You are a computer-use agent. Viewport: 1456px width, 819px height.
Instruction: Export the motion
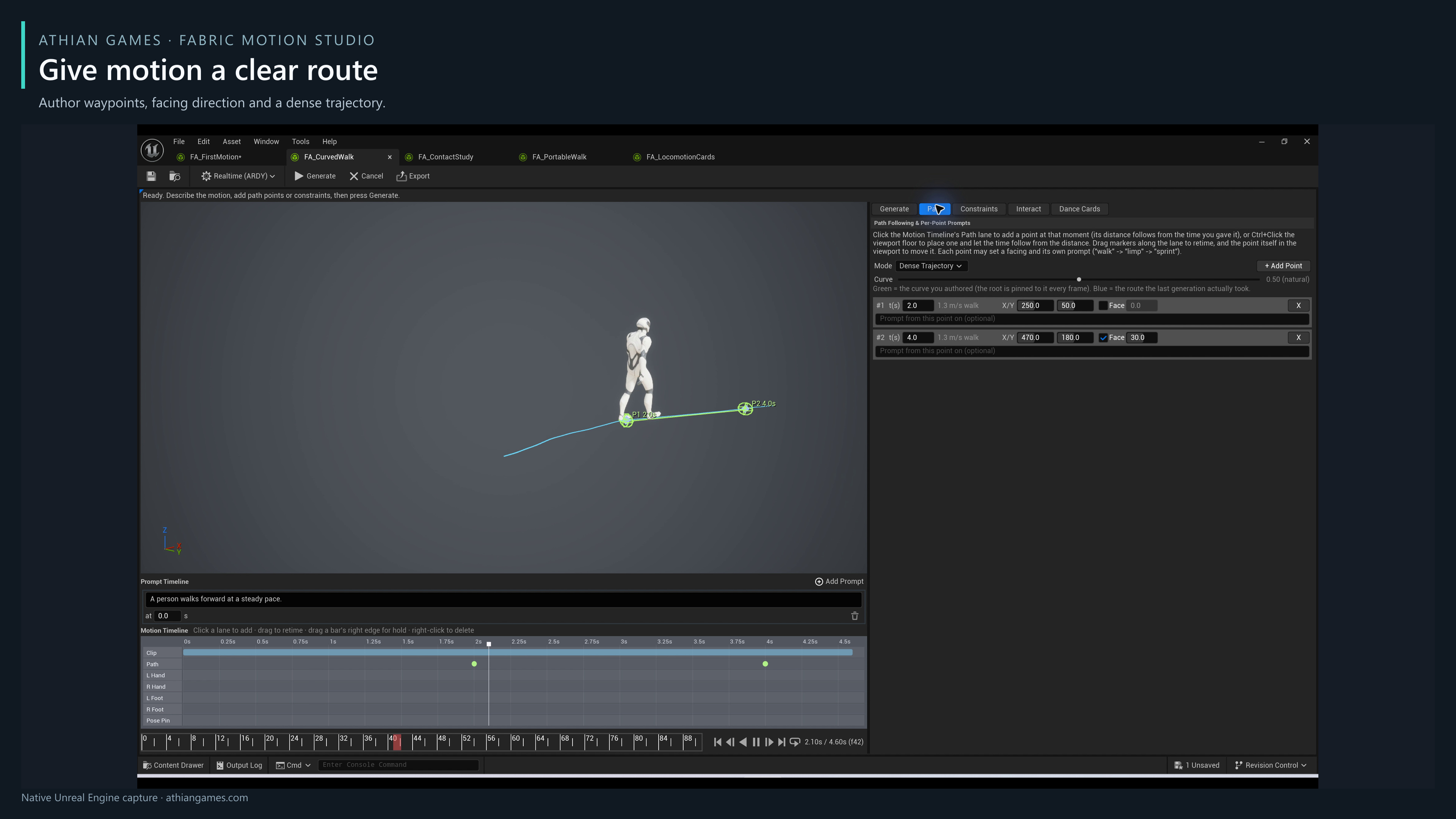click(x=413, y=176)
